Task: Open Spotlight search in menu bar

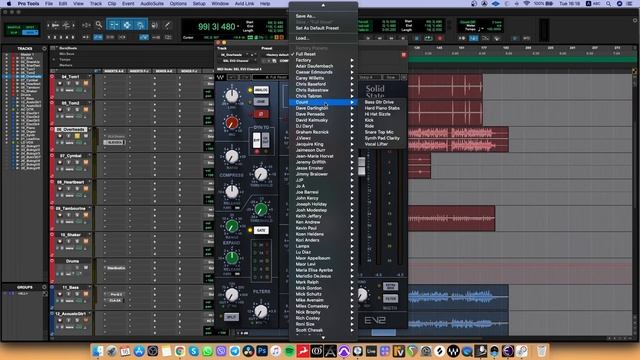Action: click(608, 4)
